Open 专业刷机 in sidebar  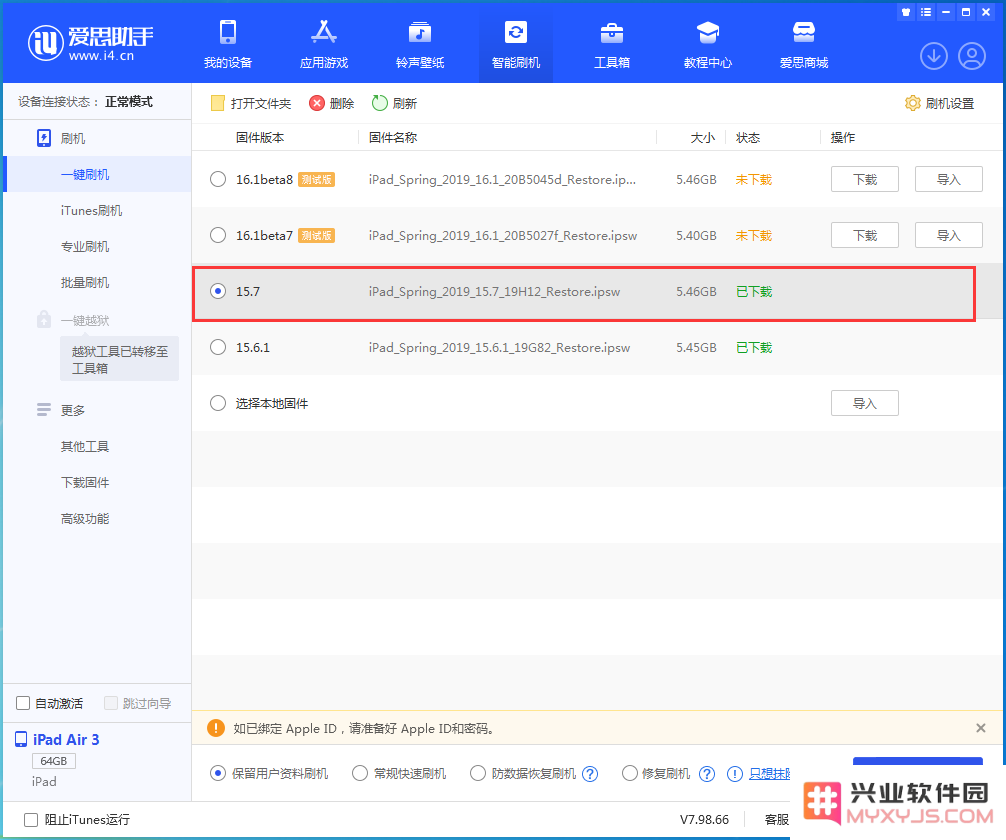(x=85, y=246)
